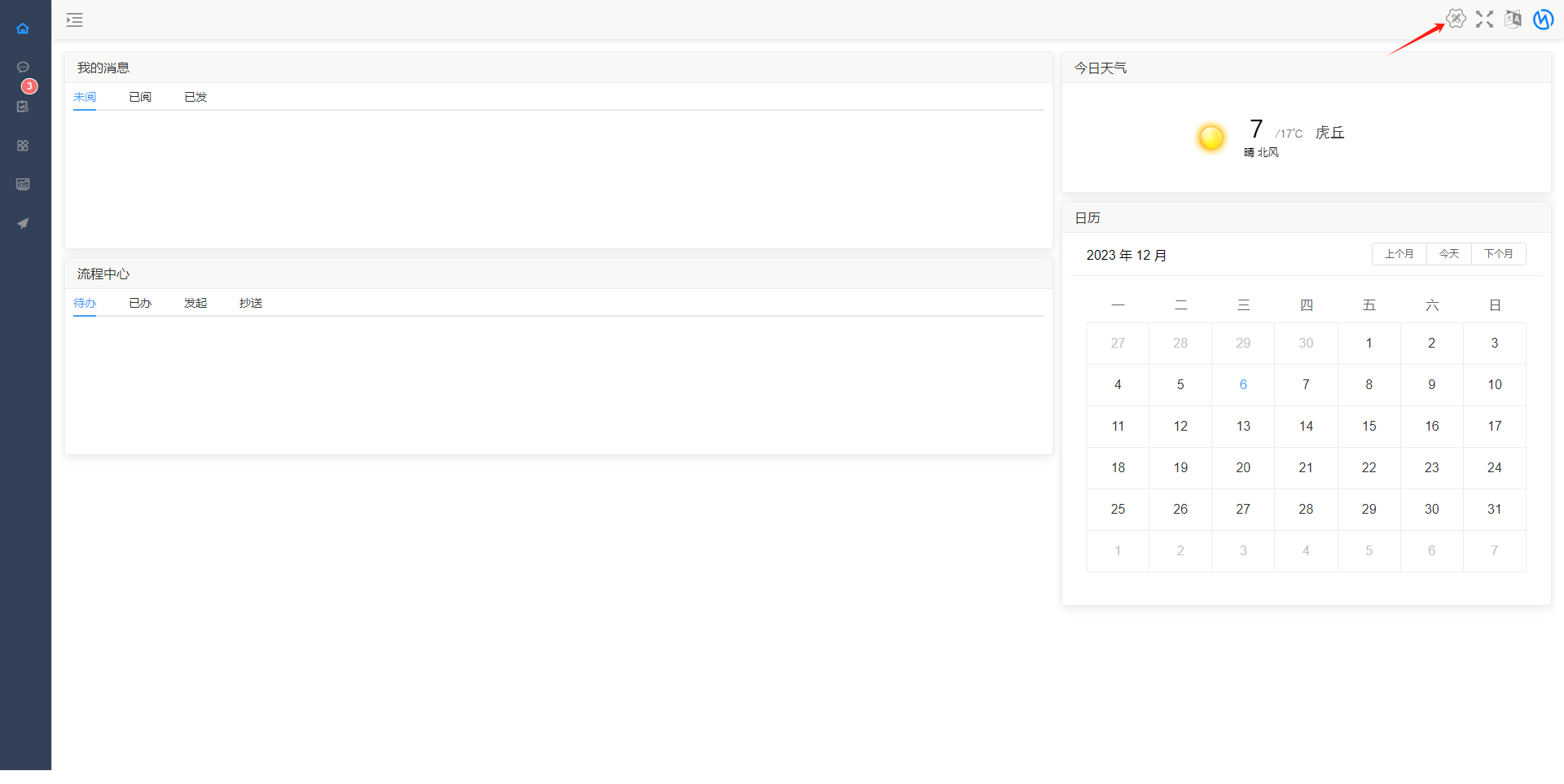Select December 8 in the calendar
The height and width of the screenshot is (784, 1564).
1369,384
